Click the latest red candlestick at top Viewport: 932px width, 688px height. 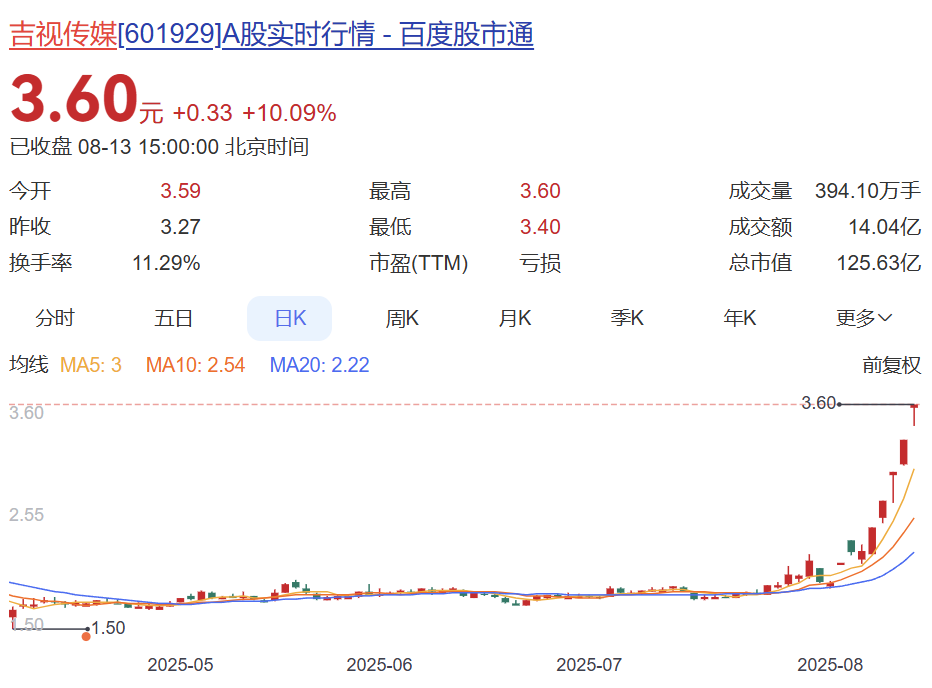click(914, 413)
